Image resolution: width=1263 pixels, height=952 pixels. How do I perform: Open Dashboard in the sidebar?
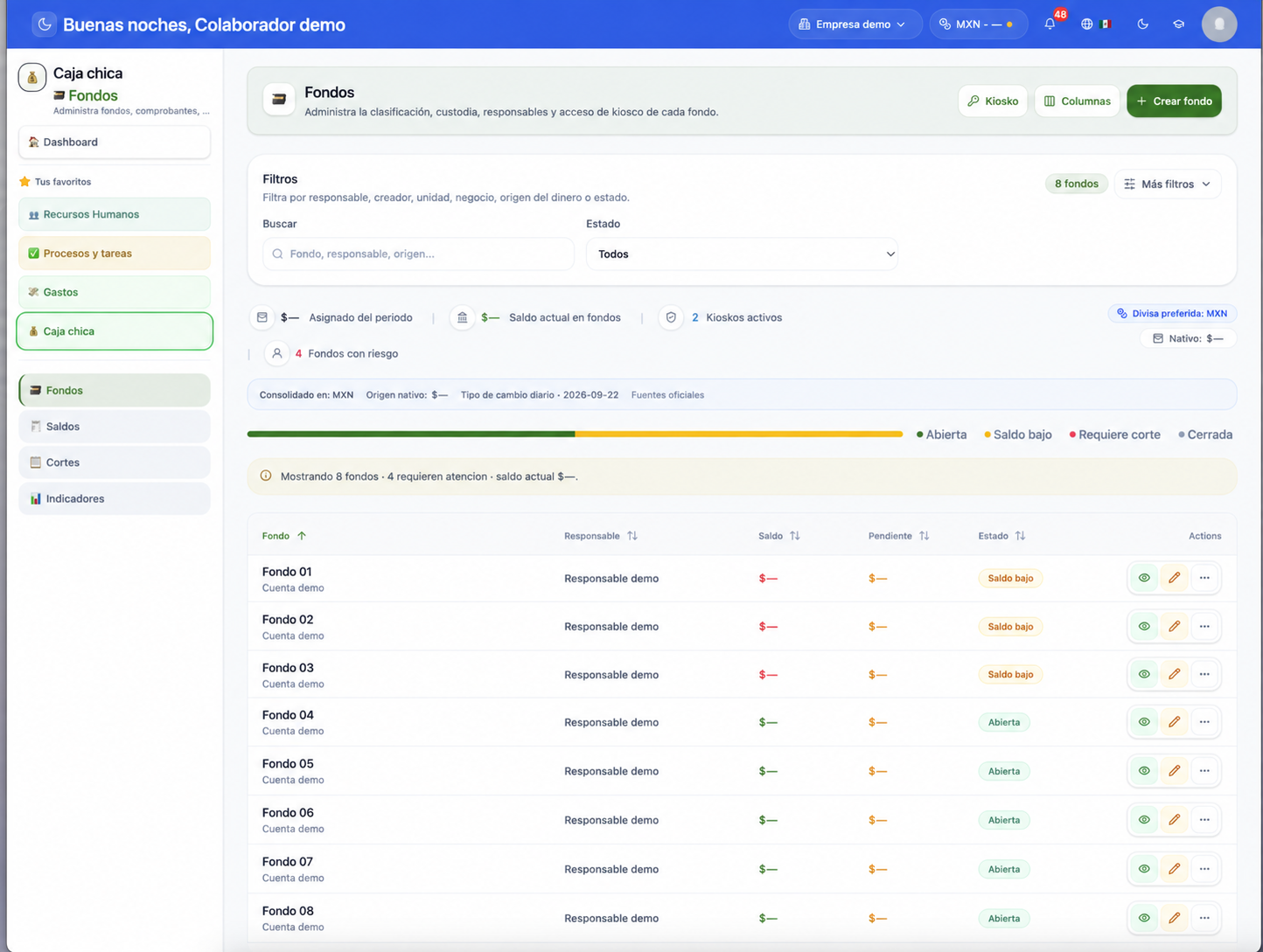click(115, 142)
